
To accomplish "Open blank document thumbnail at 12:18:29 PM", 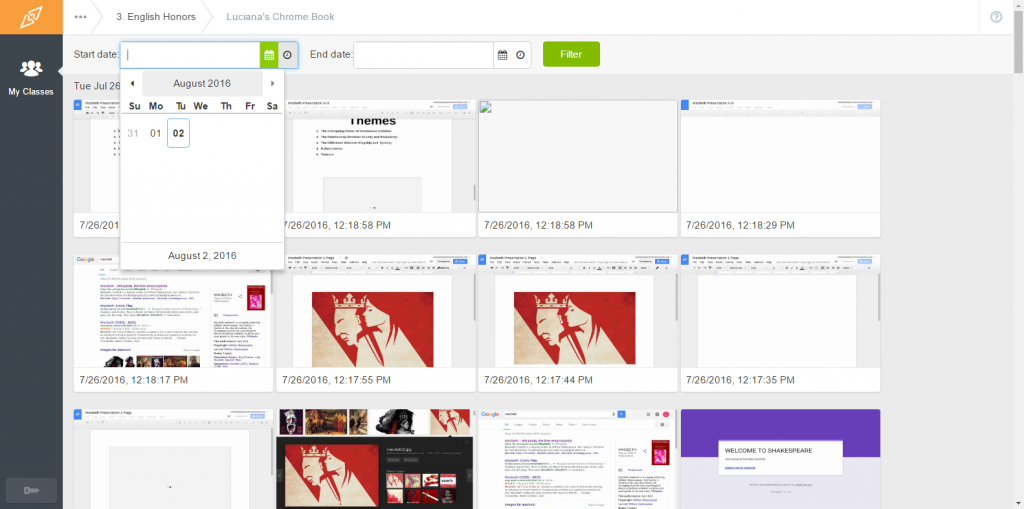I will coord(780,156).
